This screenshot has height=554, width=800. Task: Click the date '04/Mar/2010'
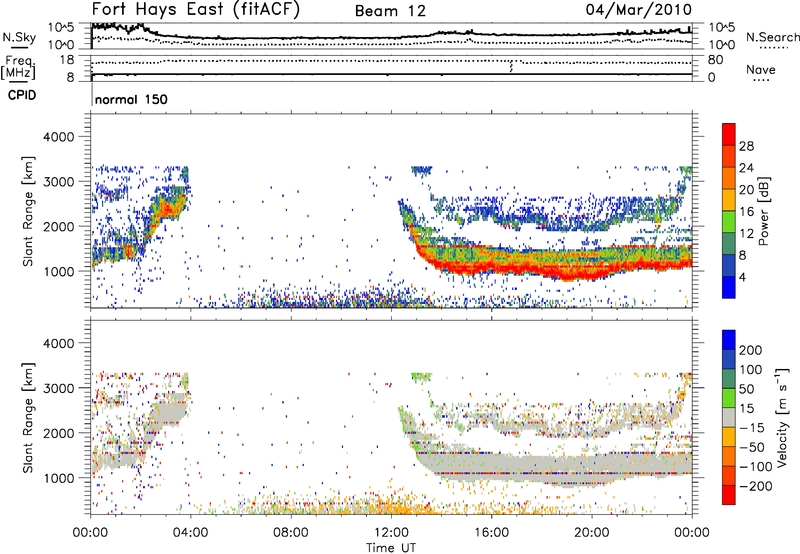pos(639,10)
